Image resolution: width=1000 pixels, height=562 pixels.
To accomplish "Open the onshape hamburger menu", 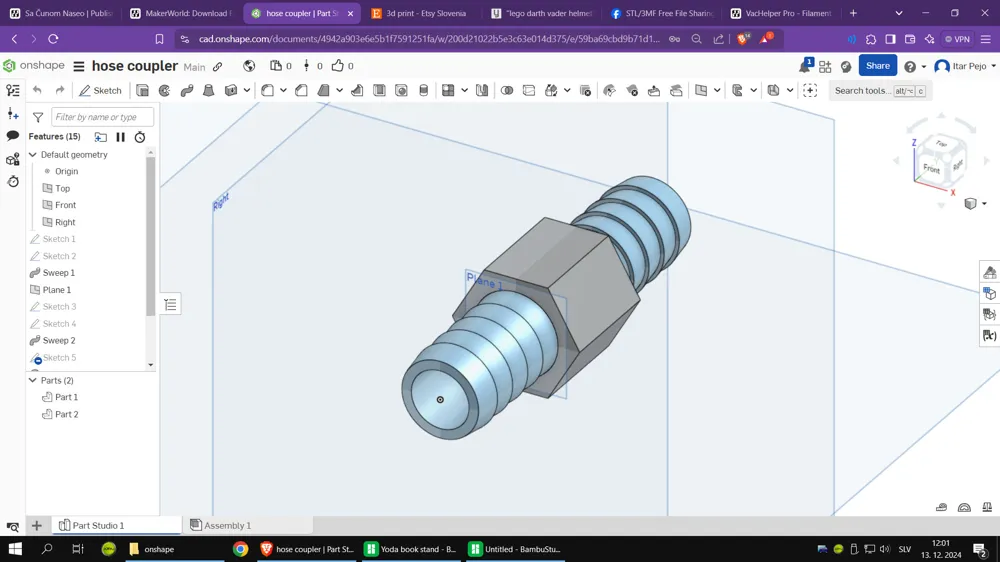I will point(78,66).
